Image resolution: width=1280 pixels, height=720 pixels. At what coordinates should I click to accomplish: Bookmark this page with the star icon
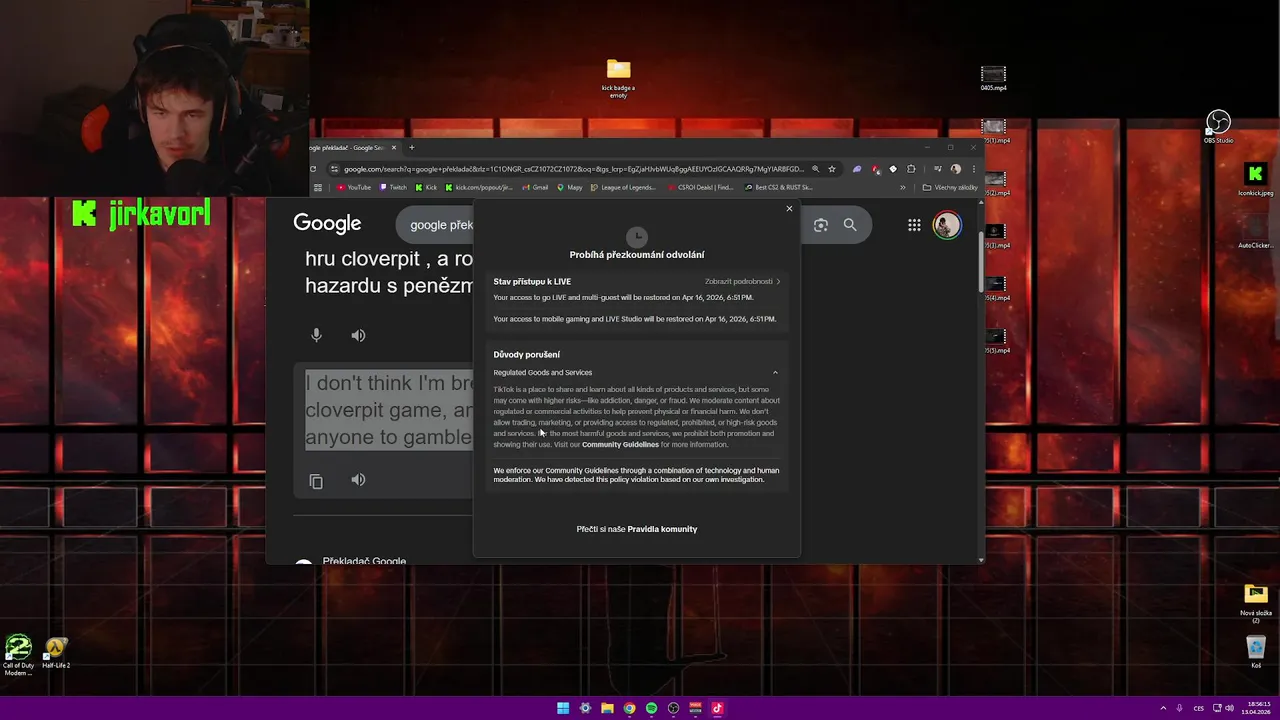click(x=832, y=169)
